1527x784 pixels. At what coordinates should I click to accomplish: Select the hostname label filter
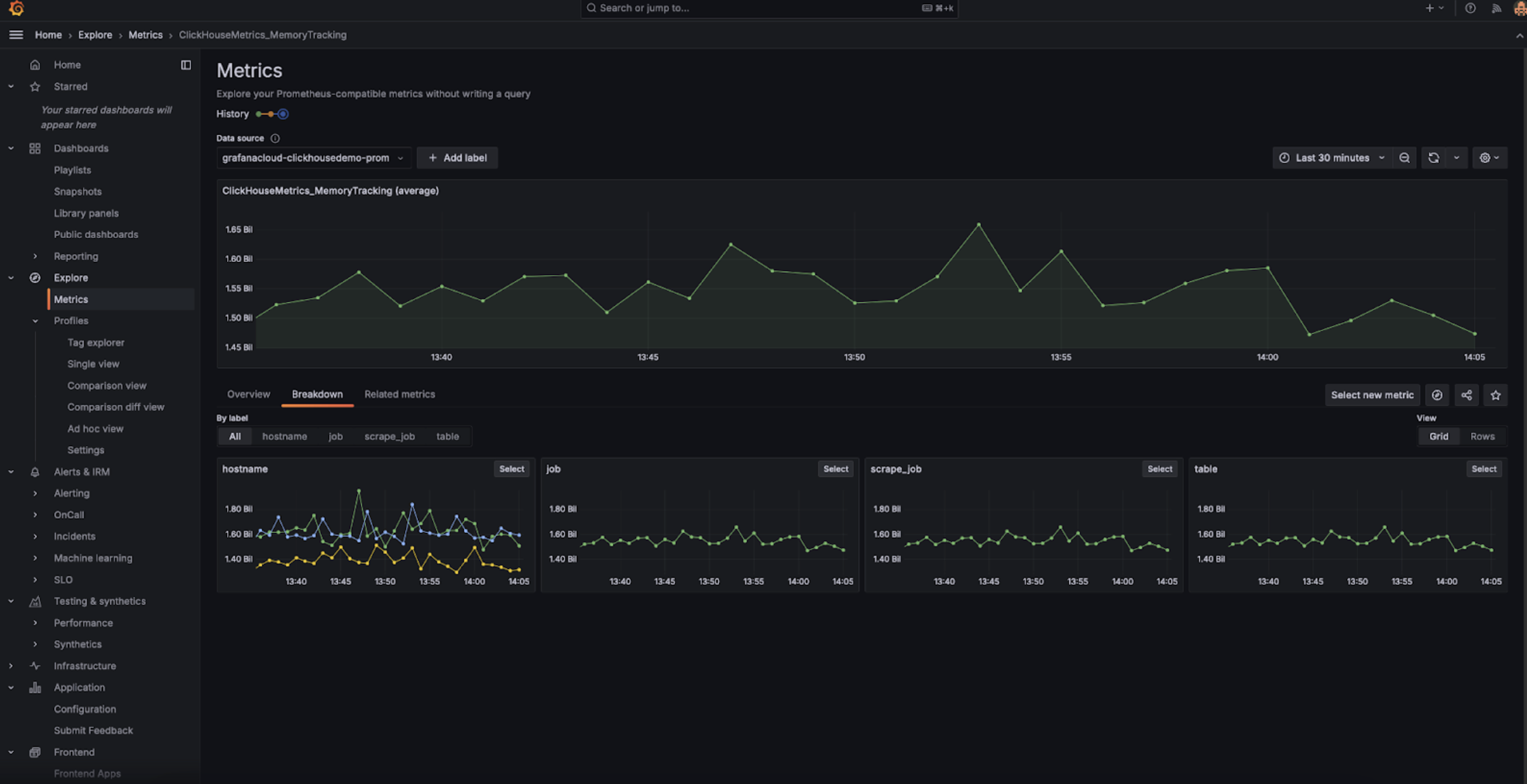pos(284,436)
